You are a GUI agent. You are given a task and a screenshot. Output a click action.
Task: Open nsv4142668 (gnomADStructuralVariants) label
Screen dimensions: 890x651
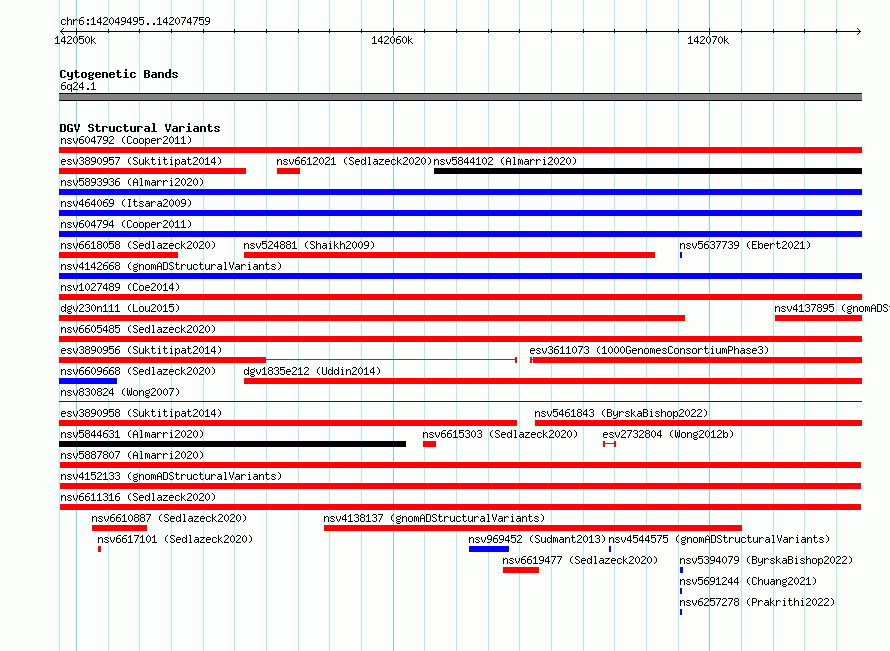[171, 266]
